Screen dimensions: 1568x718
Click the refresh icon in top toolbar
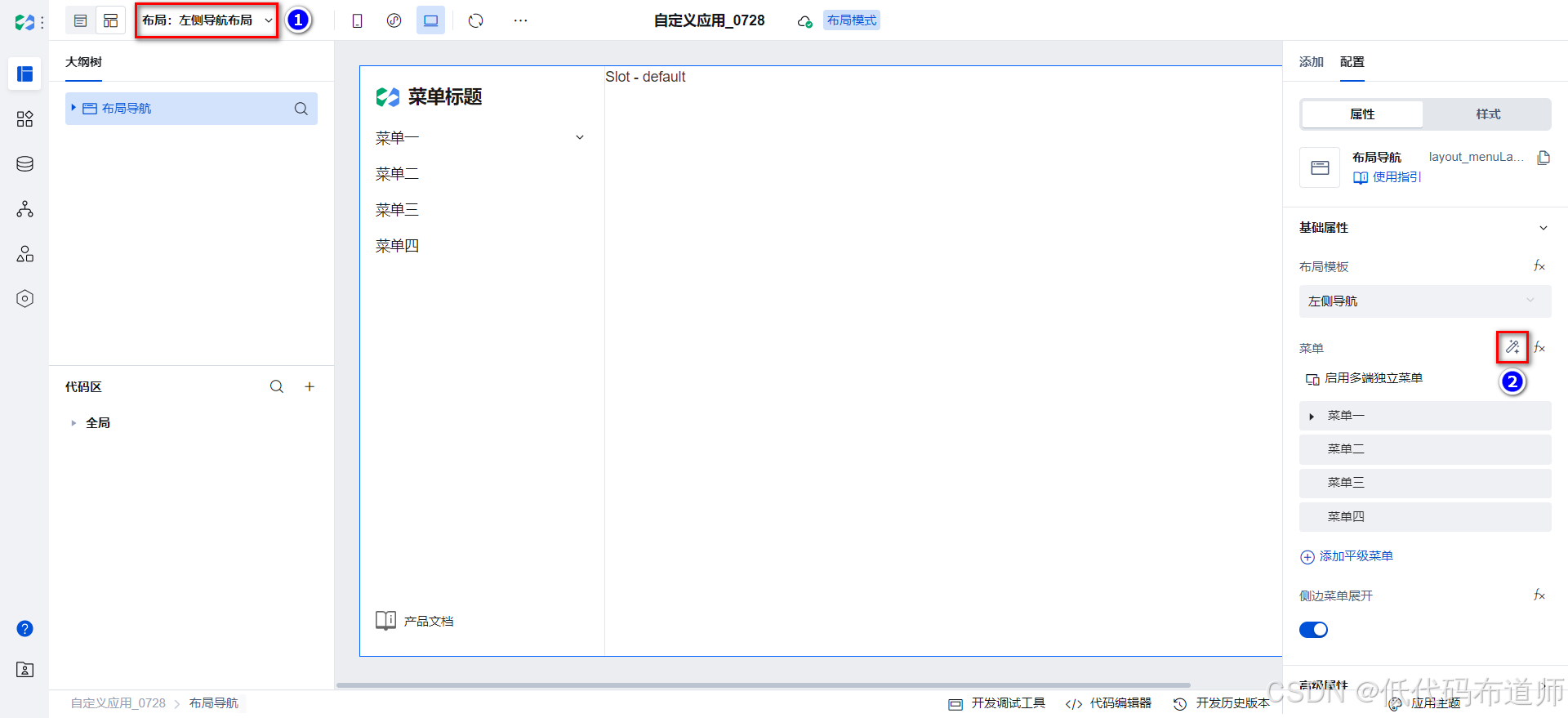pyautogui.click(x=476, y=20)
